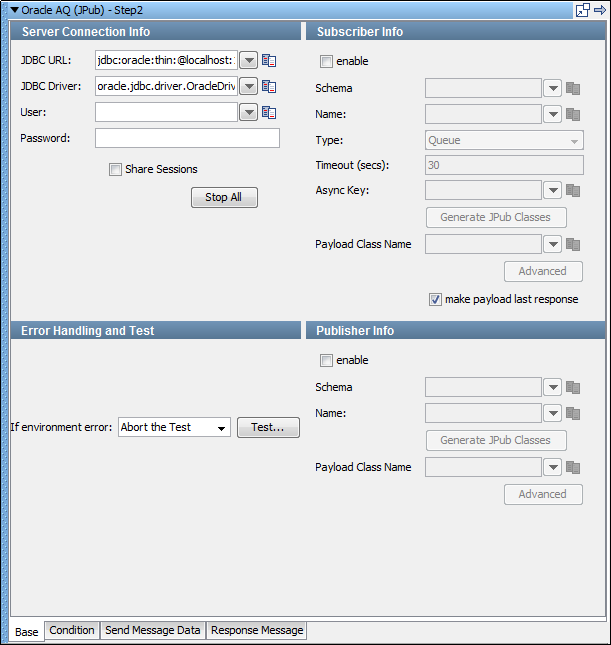This screenshot has height=645, width=611.
Task: Open the Publisher Name dropdown
Action: point(553,413)
